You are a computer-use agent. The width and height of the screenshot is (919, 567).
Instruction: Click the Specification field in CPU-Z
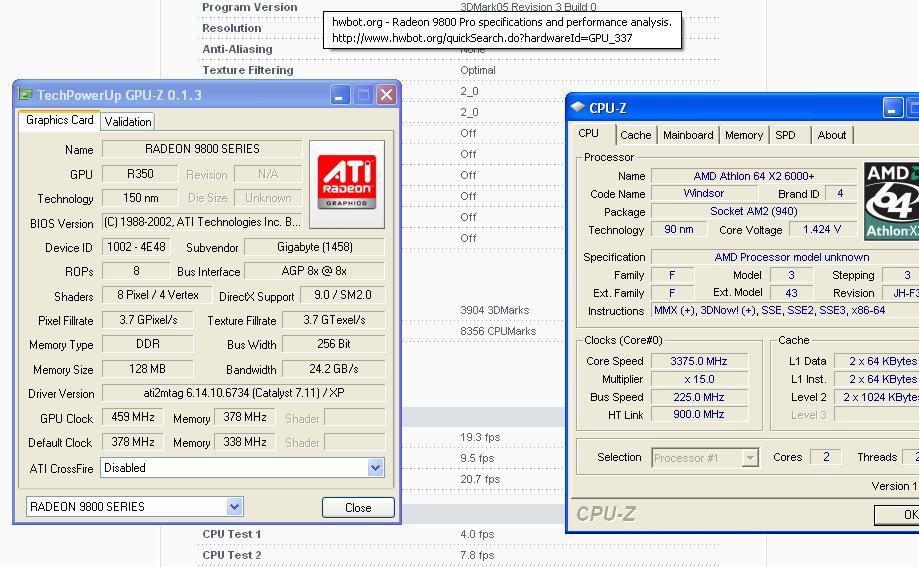785,257
